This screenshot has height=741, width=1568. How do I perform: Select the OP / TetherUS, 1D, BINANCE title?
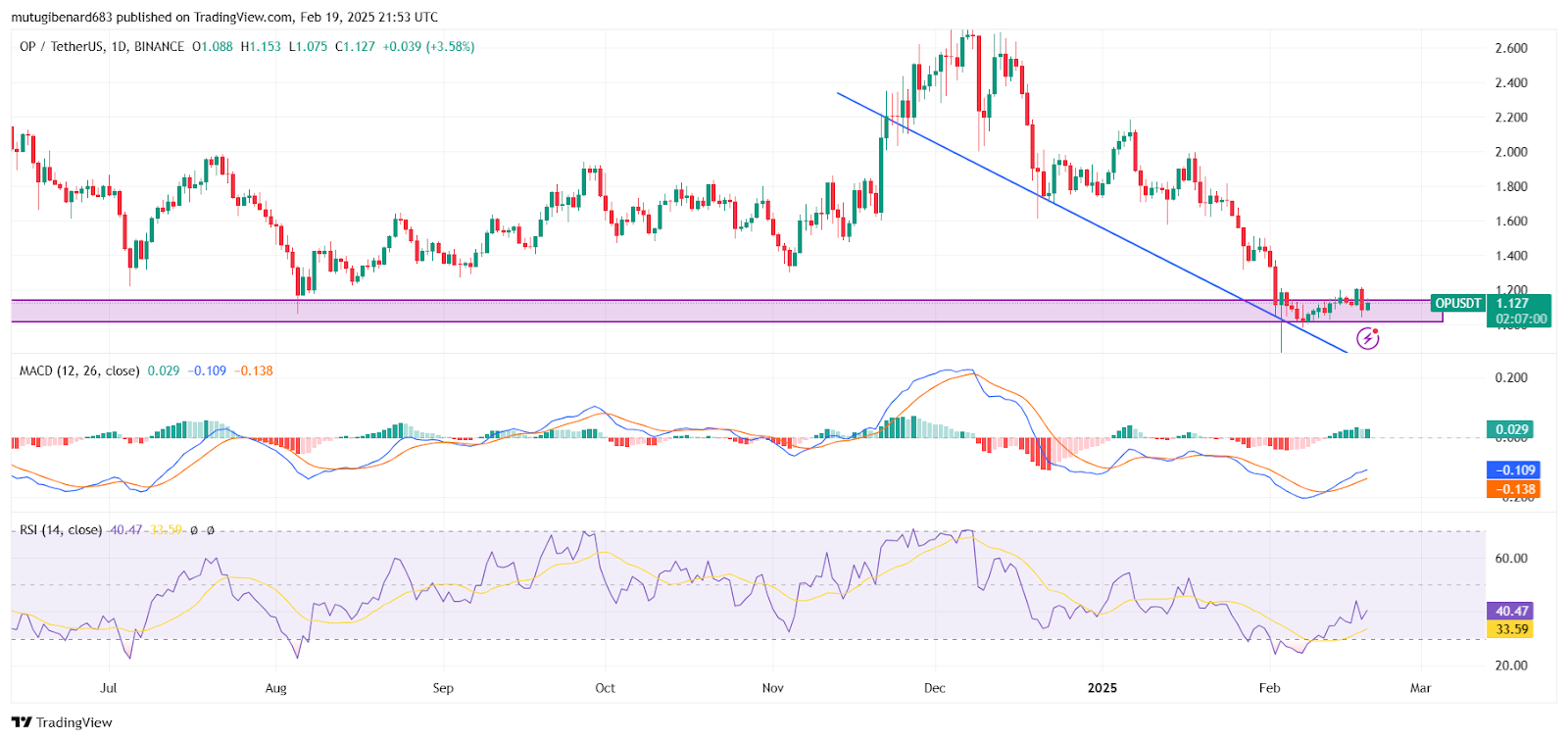102,46
